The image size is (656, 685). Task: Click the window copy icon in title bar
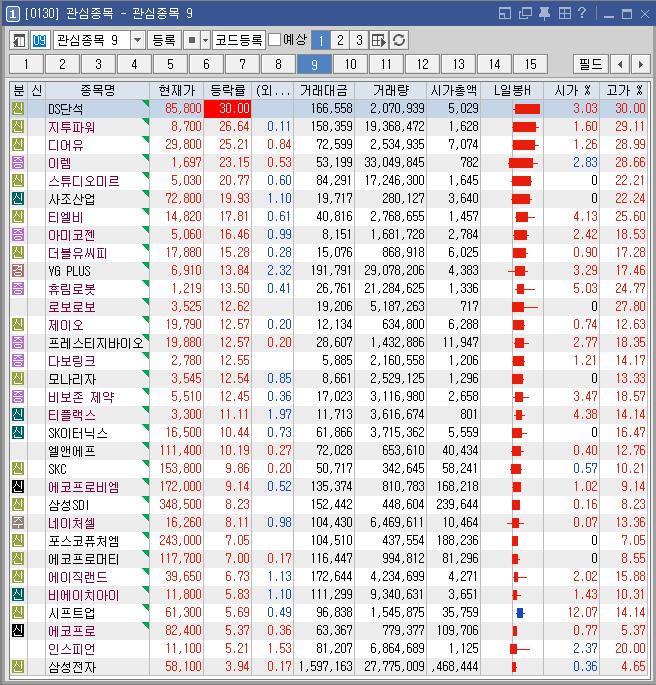point(525,14)
